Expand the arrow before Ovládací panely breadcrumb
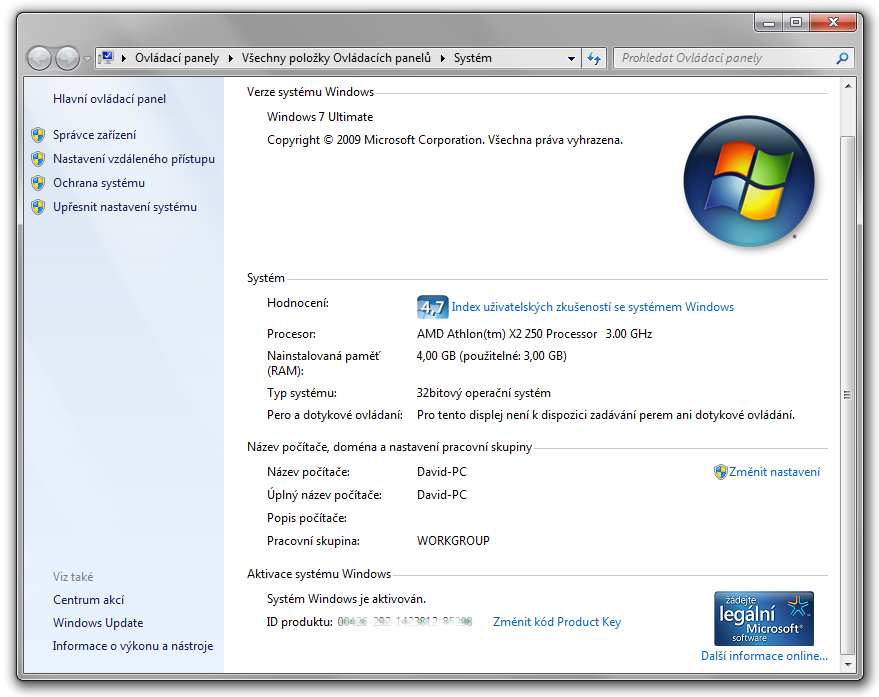The image size is (879, 697). [x=123, y=58]
